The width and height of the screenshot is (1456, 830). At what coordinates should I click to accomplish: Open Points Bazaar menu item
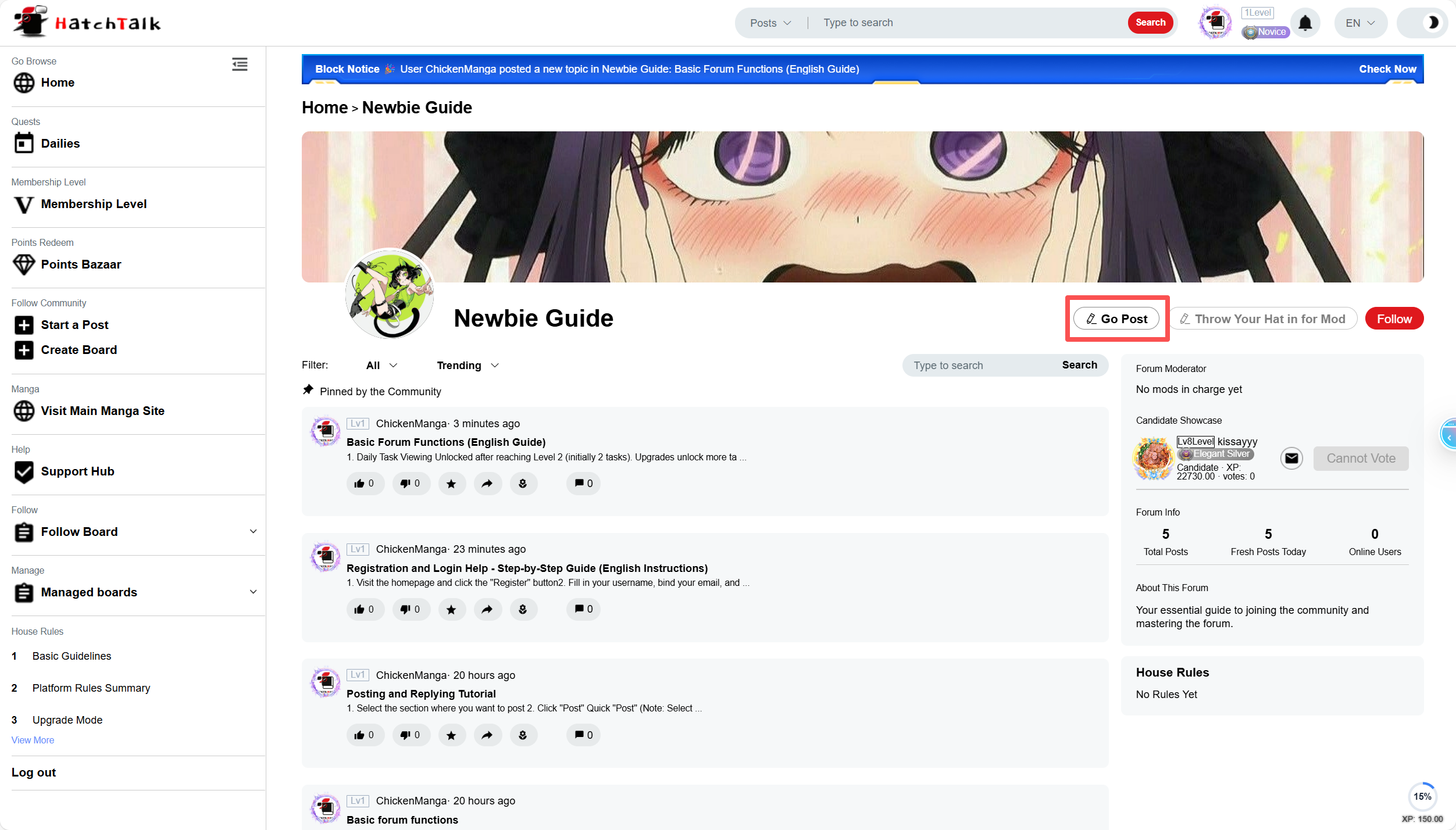[x=81, y=264]
